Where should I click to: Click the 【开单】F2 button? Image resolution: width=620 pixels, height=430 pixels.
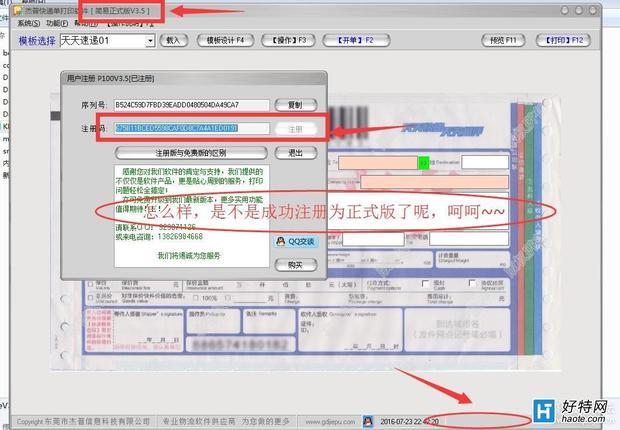click(x=356, y=40)
